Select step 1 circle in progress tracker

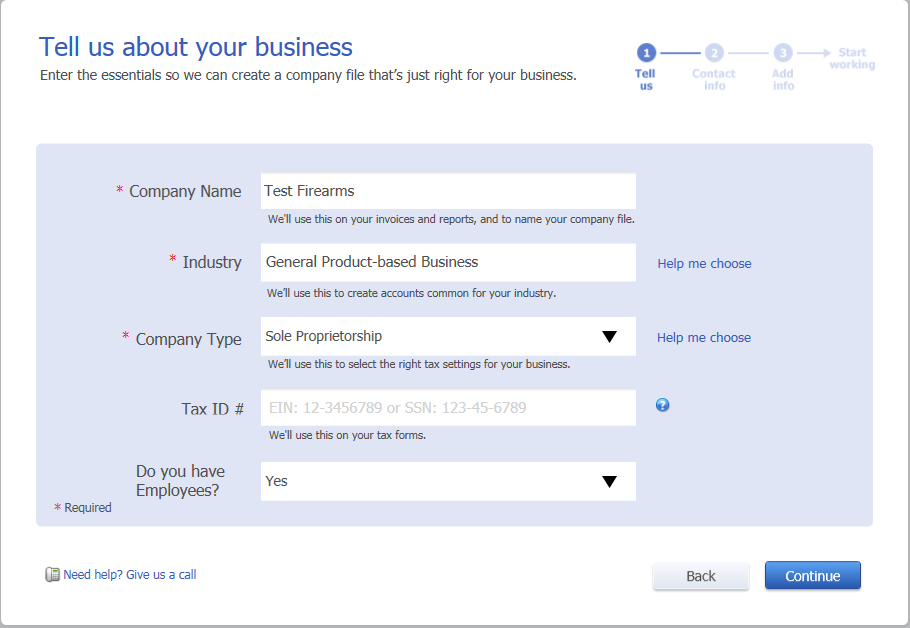click(x=646, y=53)
